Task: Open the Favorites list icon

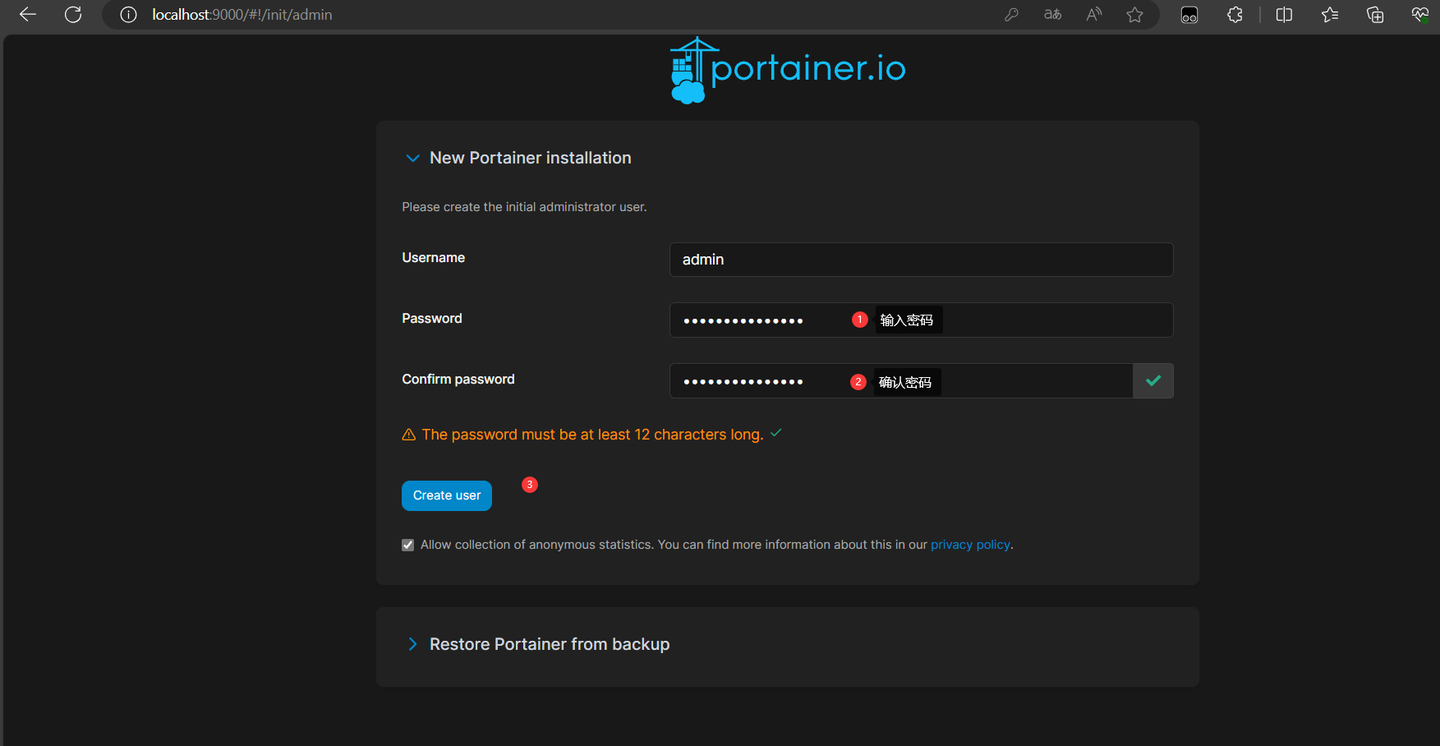Action: tap(1329, 14)
